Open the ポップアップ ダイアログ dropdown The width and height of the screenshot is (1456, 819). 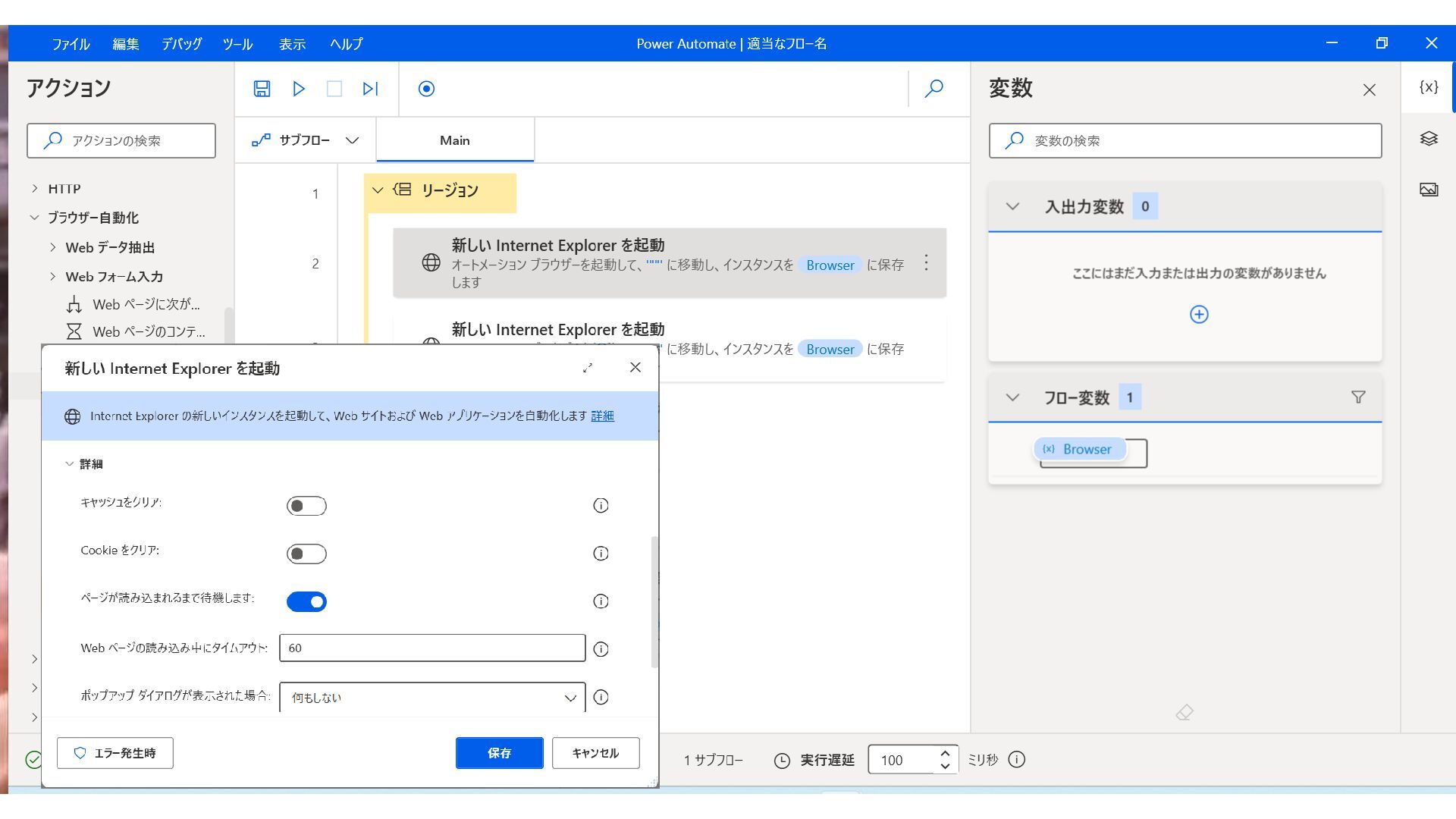pyautogui.click(x=432, y=697)
